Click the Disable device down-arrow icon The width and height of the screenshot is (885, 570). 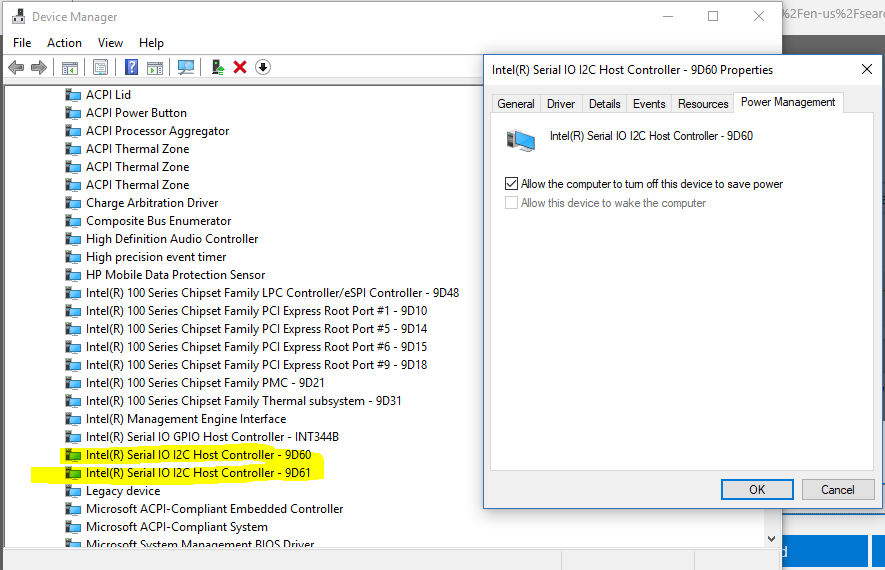pyautogui.click(x=263, y=67)
